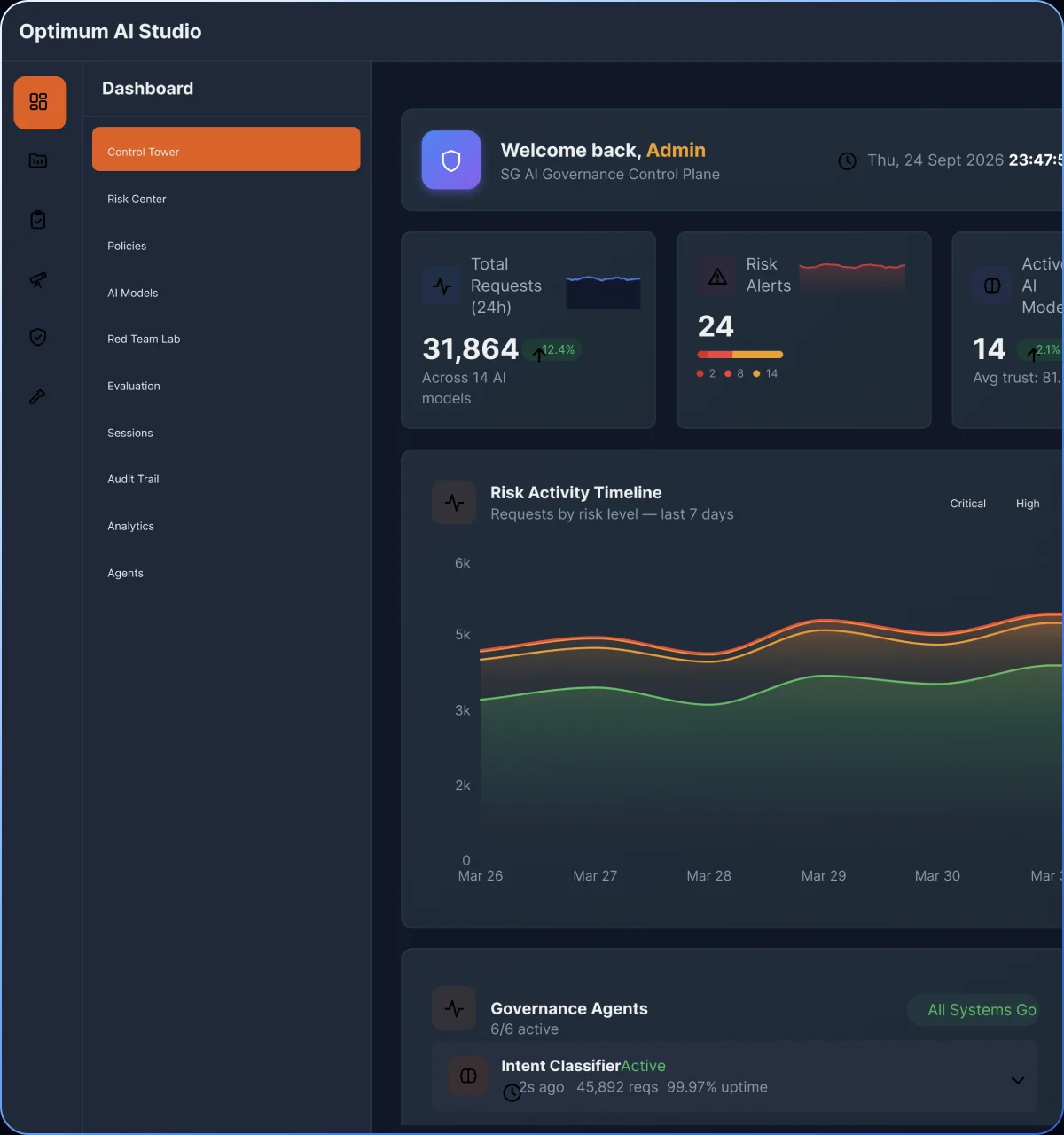Viewport: 1064px width, 1135px height.
Task: Select the hammer tool icon in the icon rail
Action: tap(38, 396)
